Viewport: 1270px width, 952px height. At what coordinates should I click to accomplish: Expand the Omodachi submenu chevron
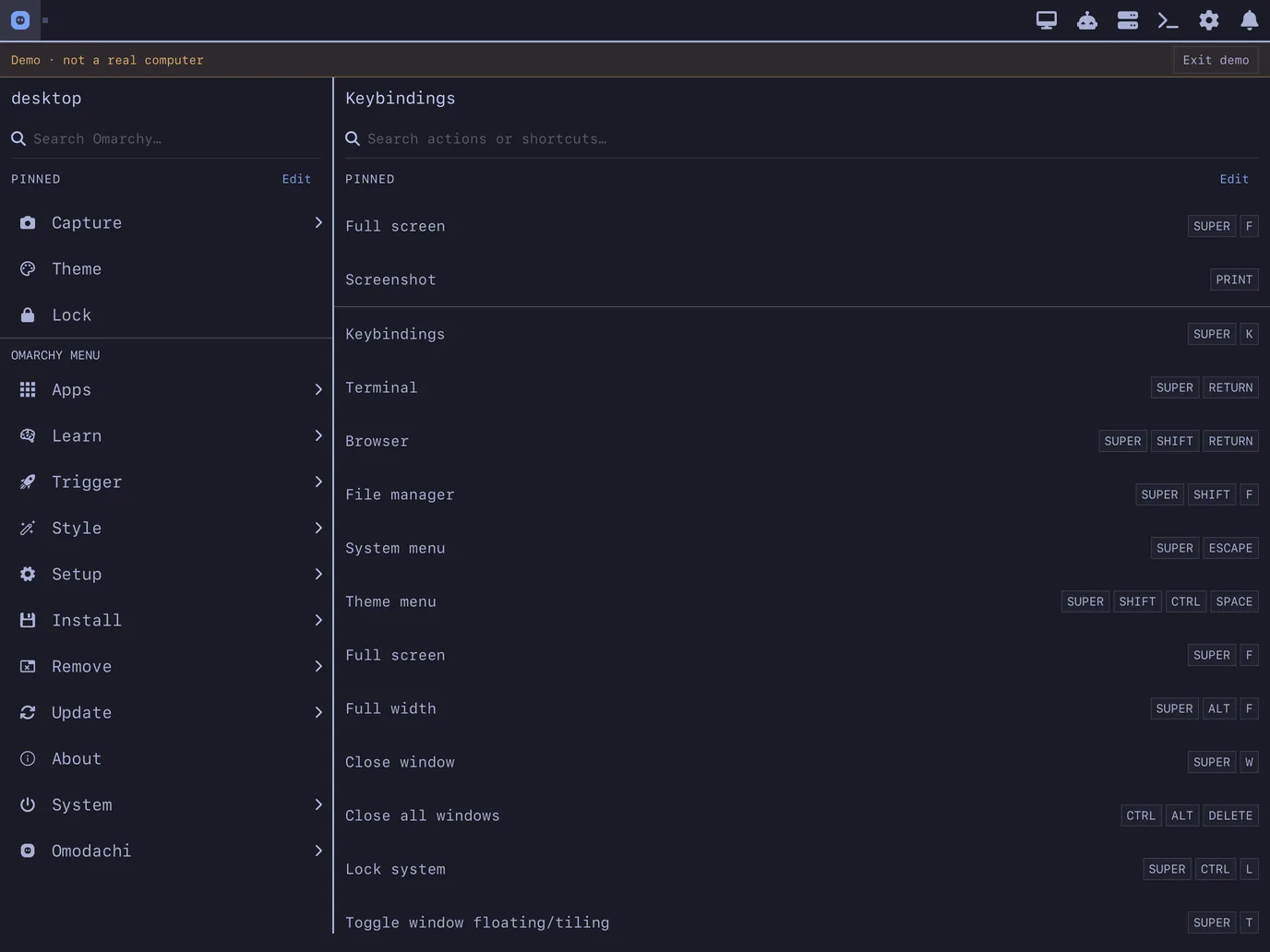[318, 851]
